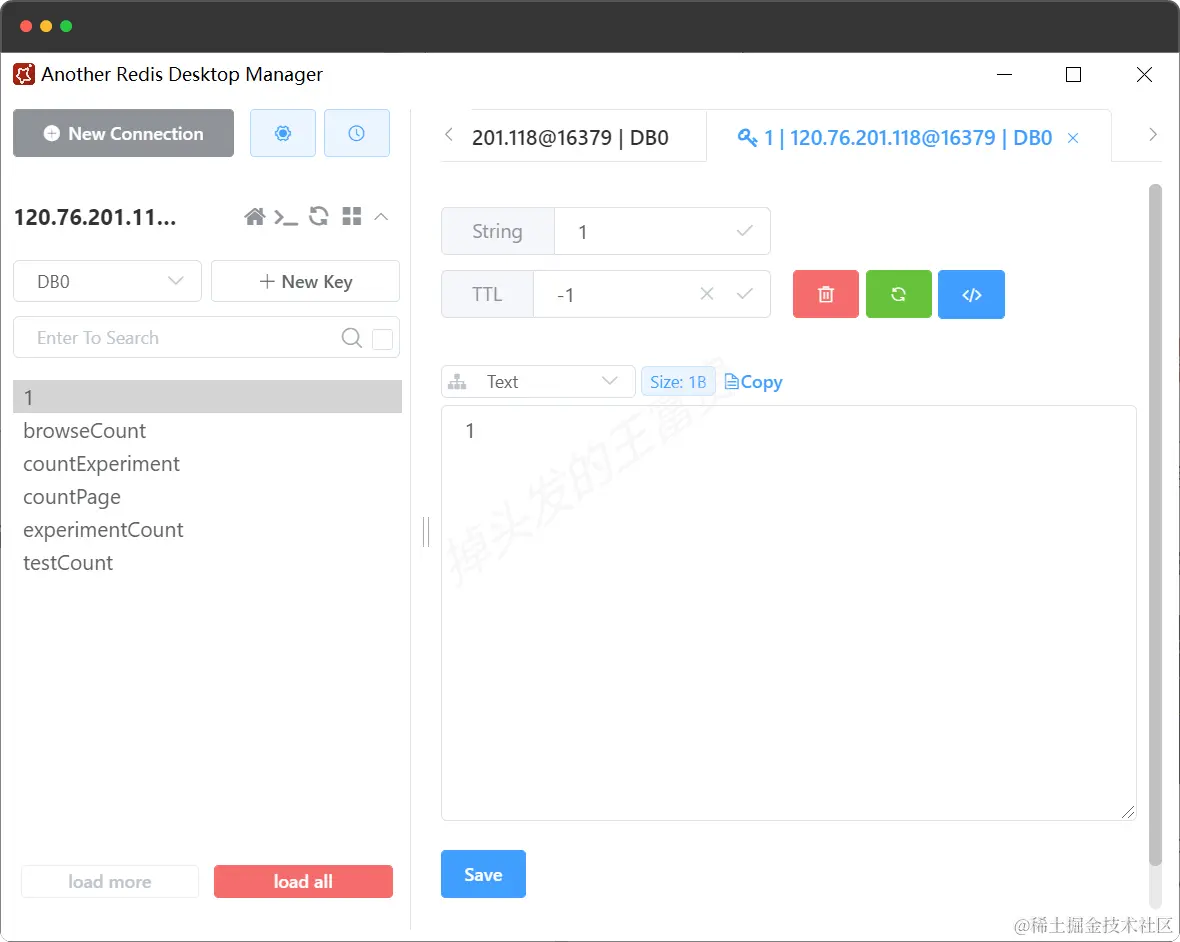The image size is (1180, 942).
Task: Click the Copy link
Action: [753, 382]
